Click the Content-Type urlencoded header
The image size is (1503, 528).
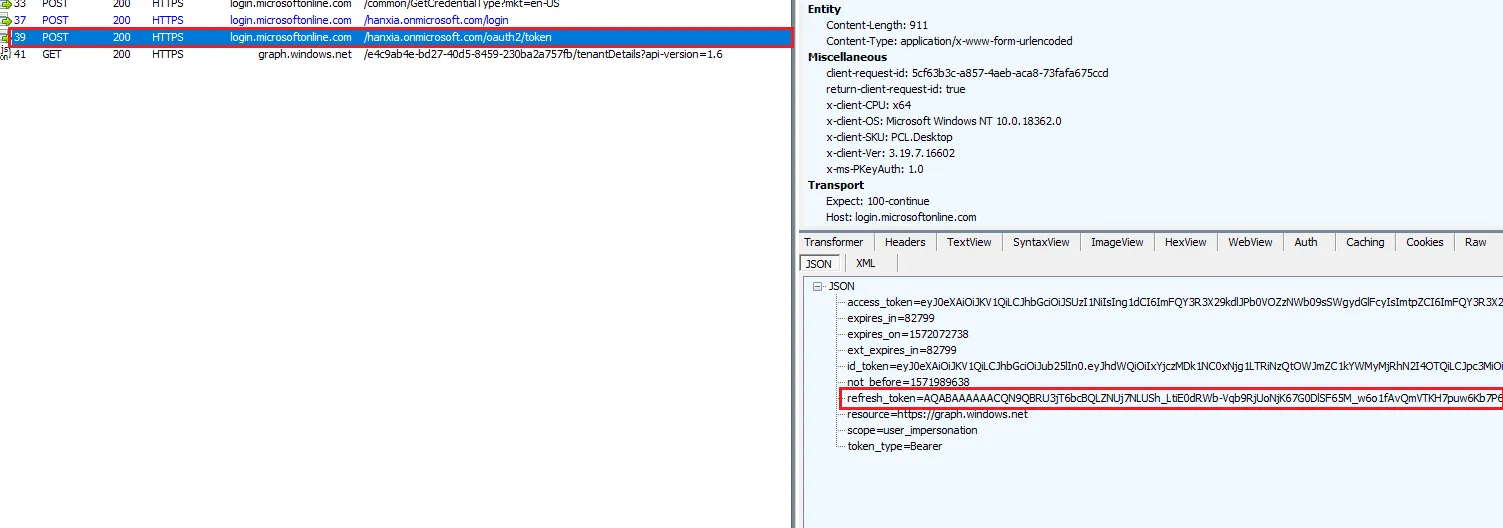[x=949, y=41]
